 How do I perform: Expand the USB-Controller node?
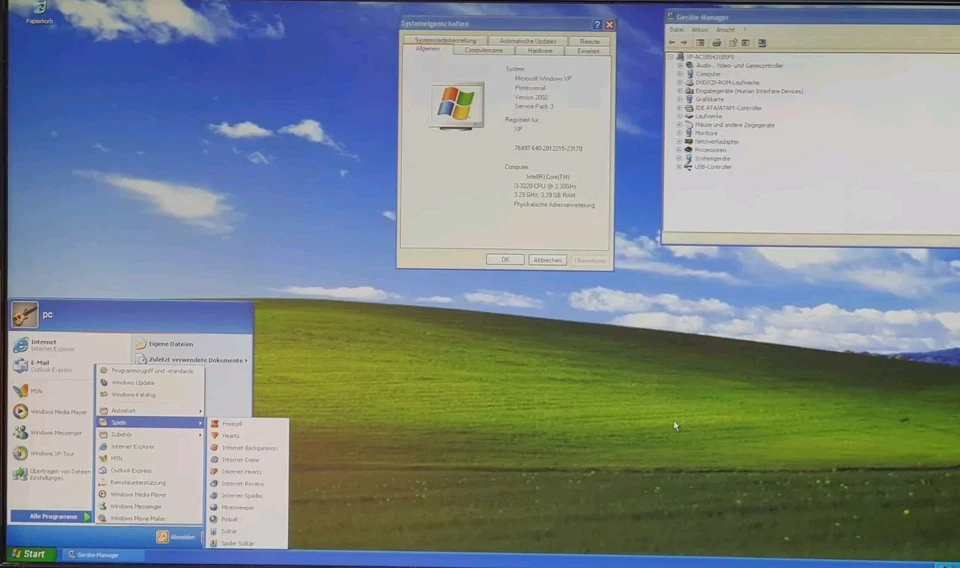pyautogui.click(x=679, y=166)
